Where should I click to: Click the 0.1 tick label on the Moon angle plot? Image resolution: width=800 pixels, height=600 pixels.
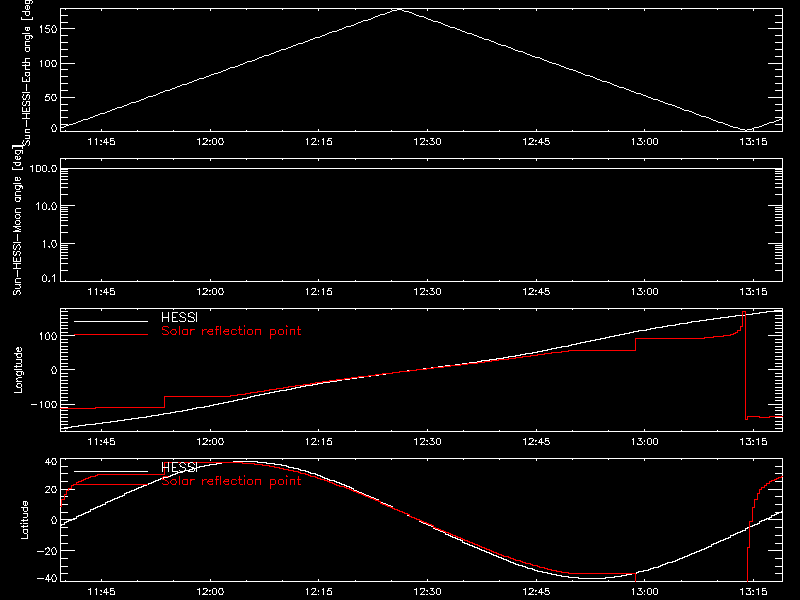point(49,279)
